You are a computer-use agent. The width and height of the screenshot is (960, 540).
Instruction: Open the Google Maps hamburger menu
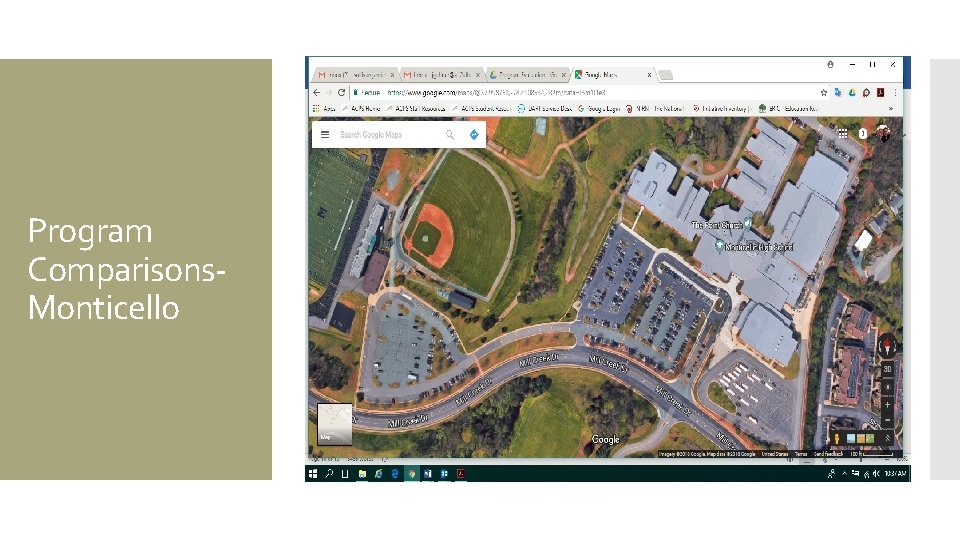pyautogui.click(x=325, y=135)
